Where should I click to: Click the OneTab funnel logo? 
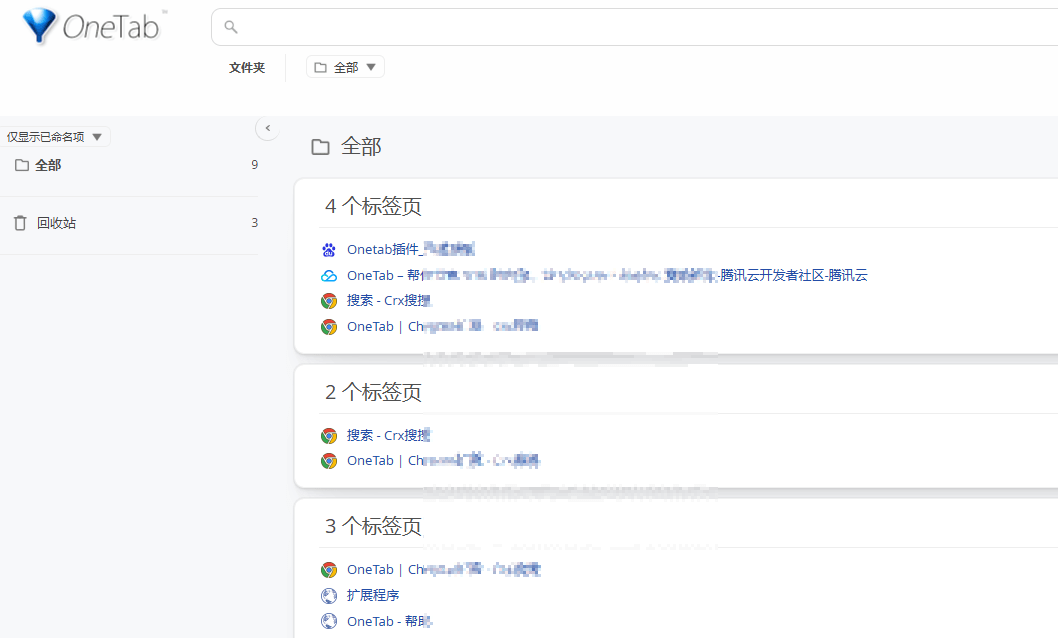(39, 26)
